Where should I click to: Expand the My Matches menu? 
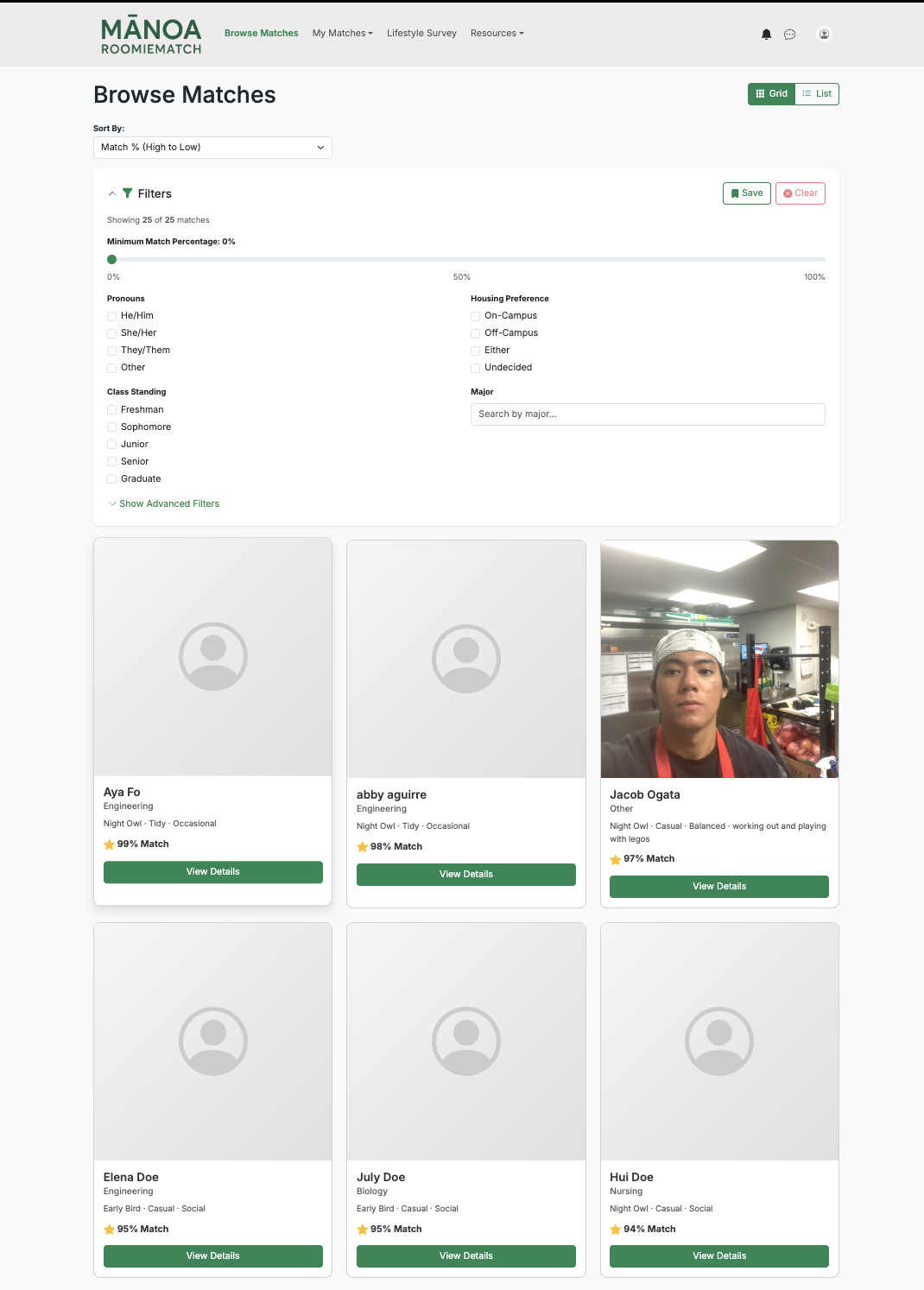click(x=342, y=34)
